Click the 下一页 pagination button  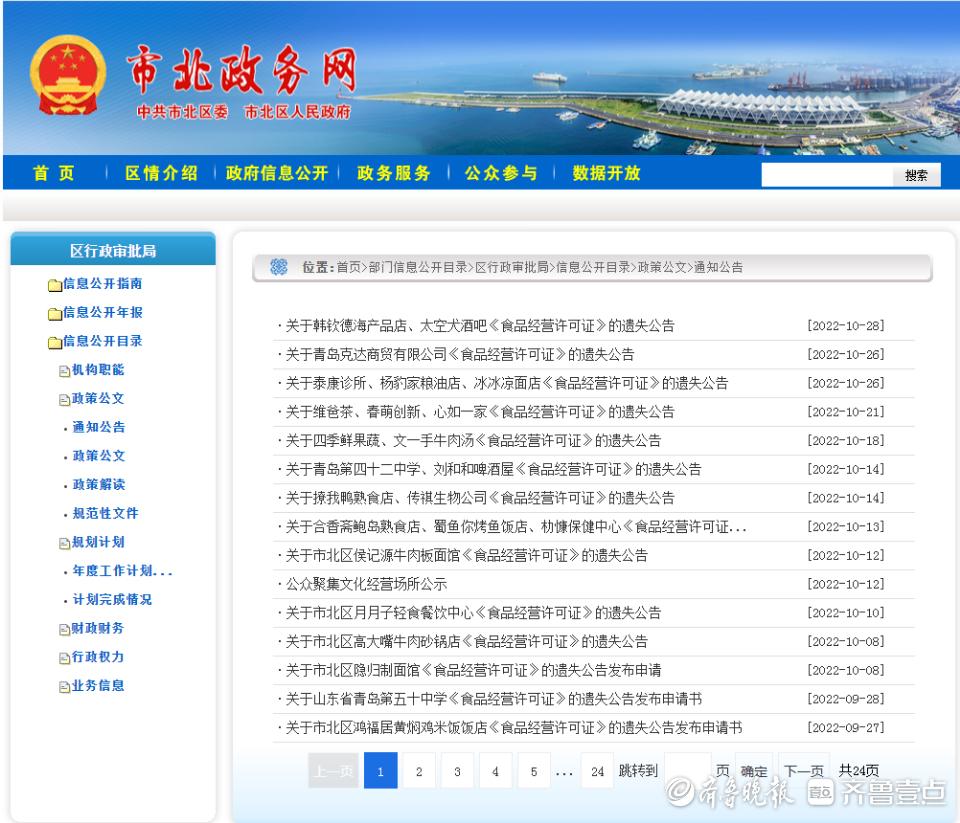(x=804, y=771)
